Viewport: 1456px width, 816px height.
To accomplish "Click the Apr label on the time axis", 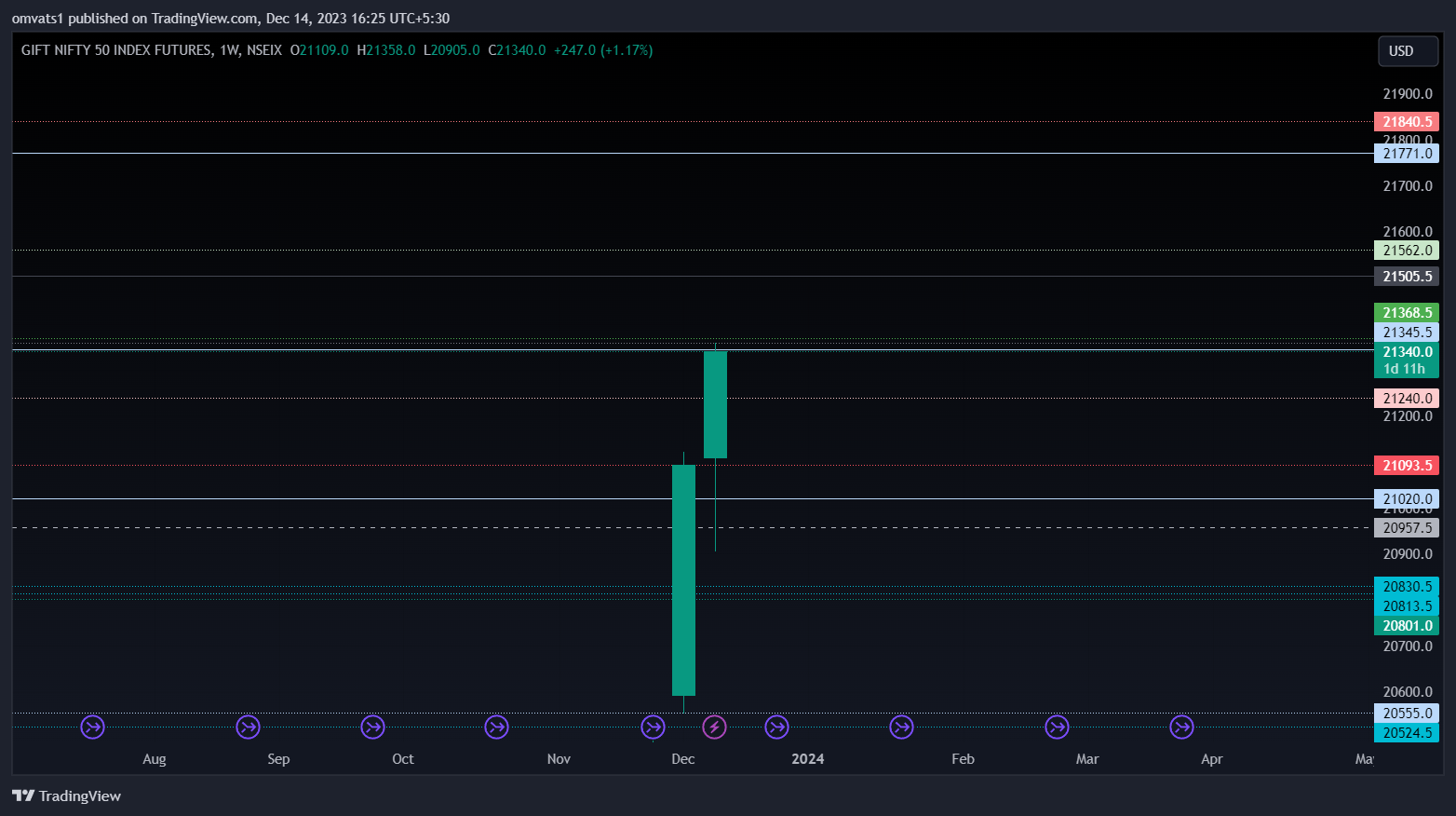I will [x=1212, y=759].
